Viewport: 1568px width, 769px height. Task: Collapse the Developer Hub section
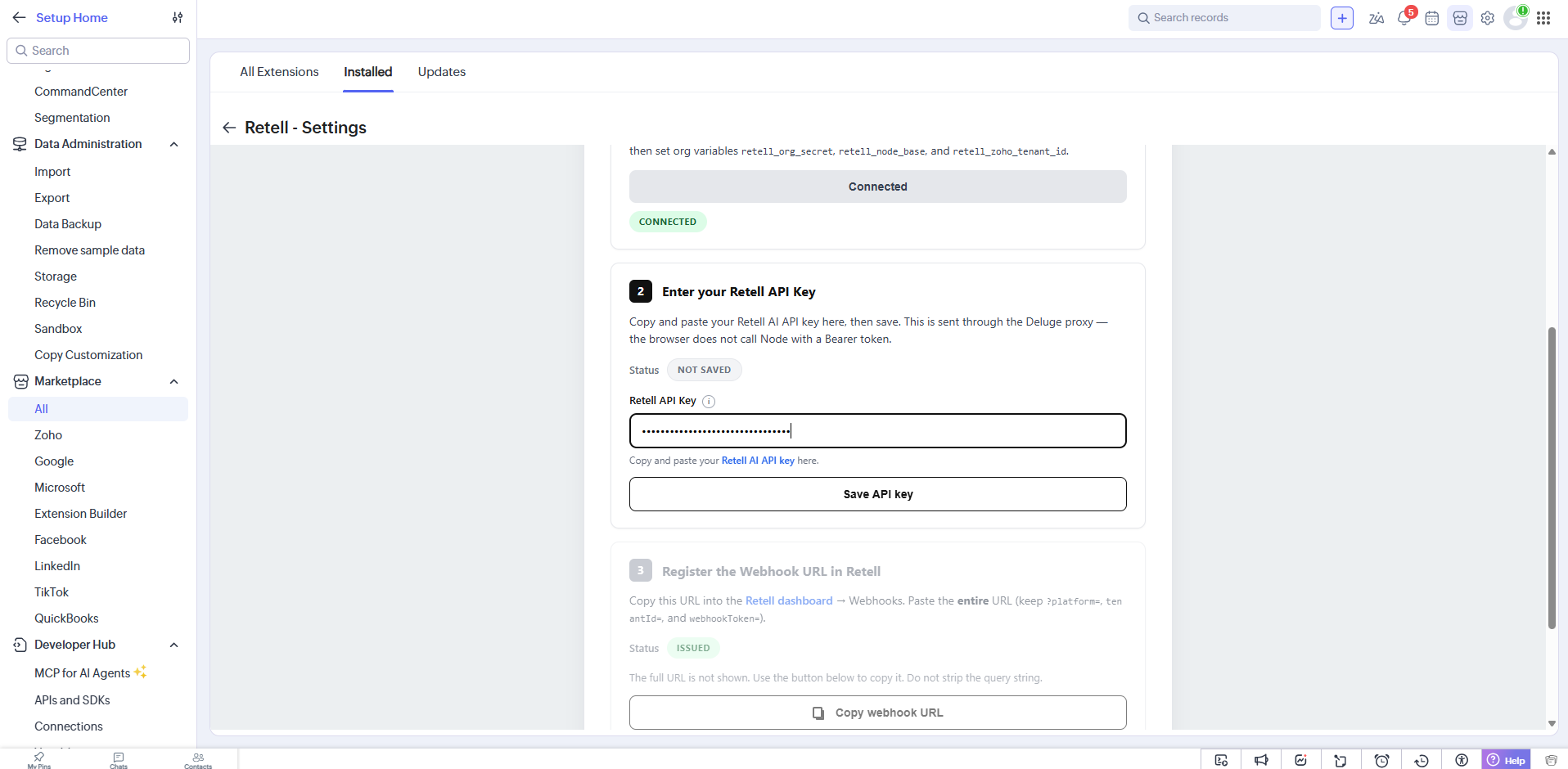173,645
